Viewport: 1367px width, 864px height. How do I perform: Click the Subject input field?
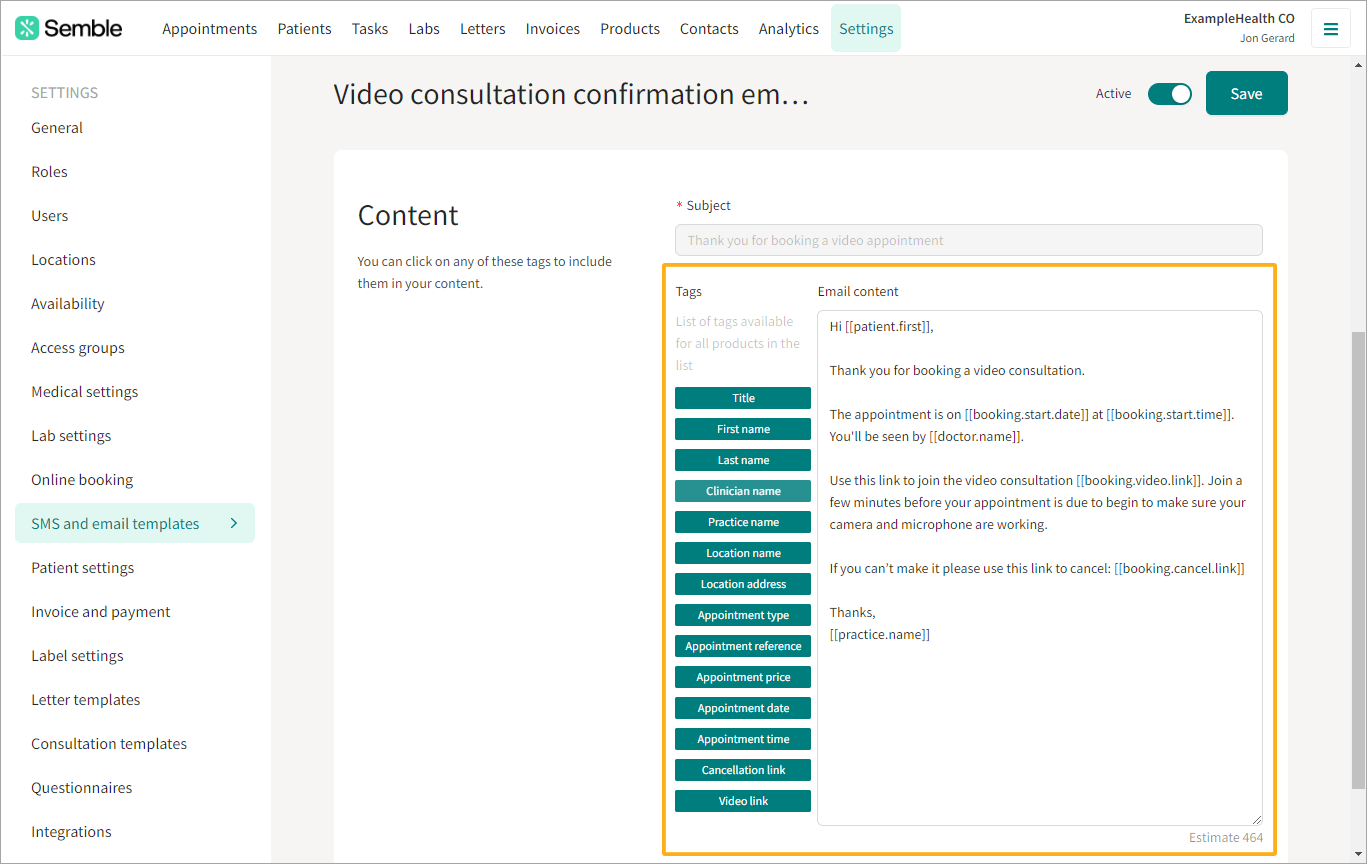tap(968, 240)
